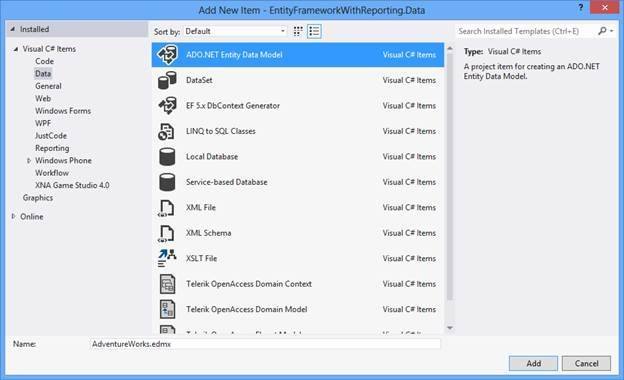Select the XML Schema text

pyautogui.click(x=208, y=233)
